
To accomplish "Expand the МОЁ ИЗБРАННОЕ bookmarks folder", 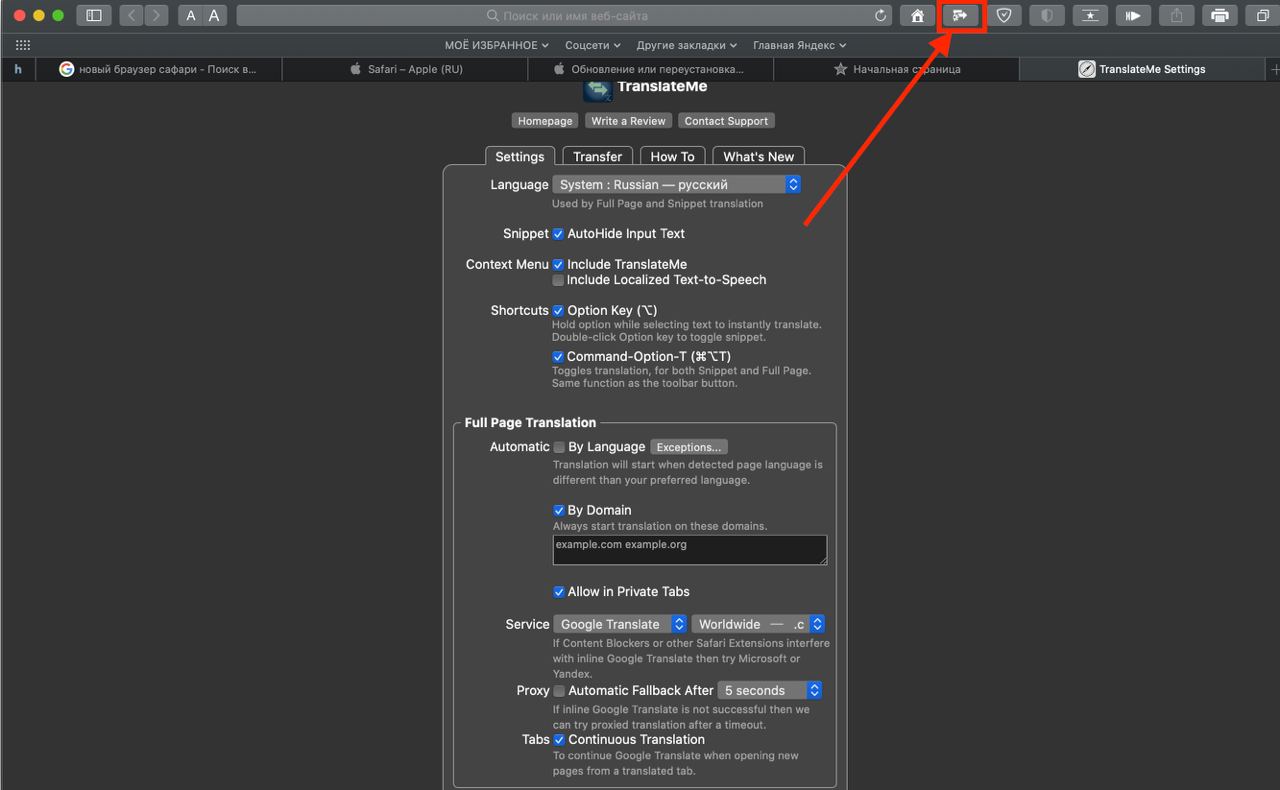I will pos(497,45).
